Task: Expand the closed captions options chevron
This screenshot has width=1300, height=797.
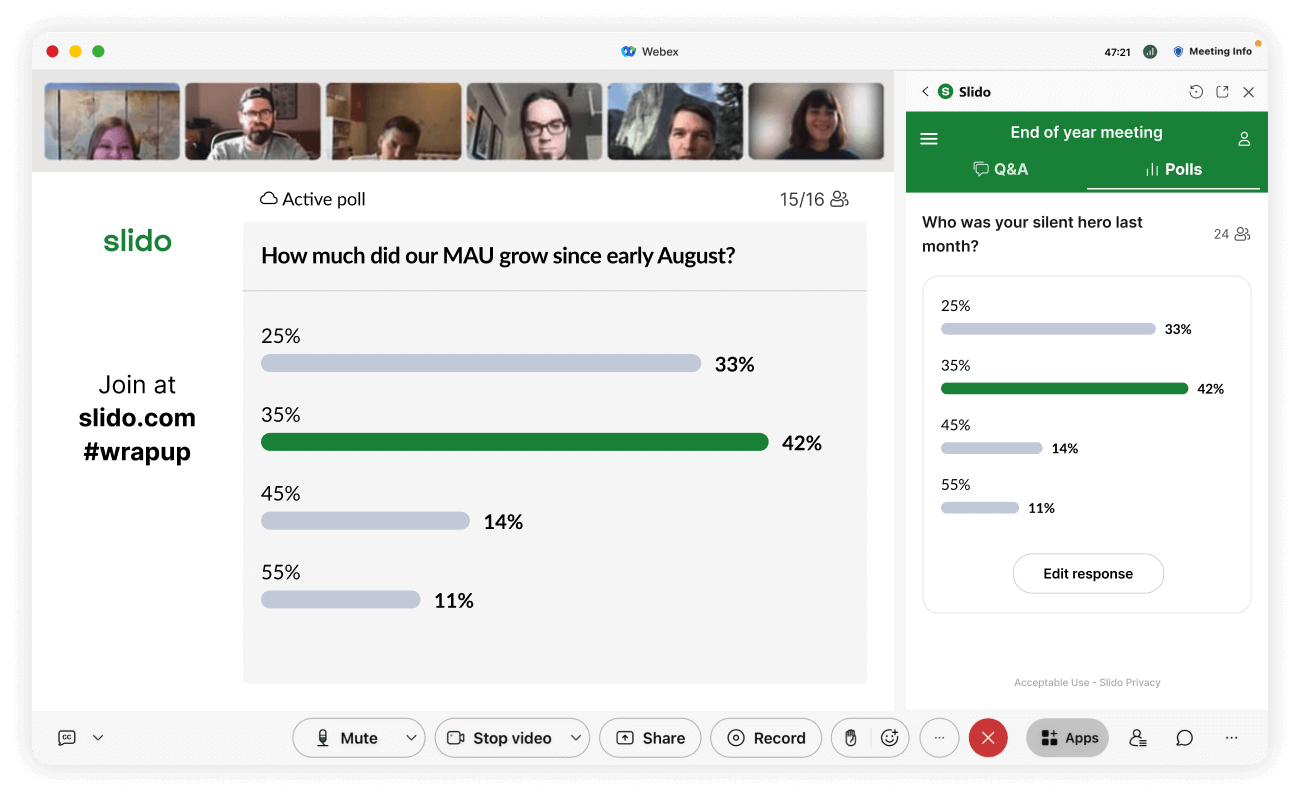Action: (98, 738)
